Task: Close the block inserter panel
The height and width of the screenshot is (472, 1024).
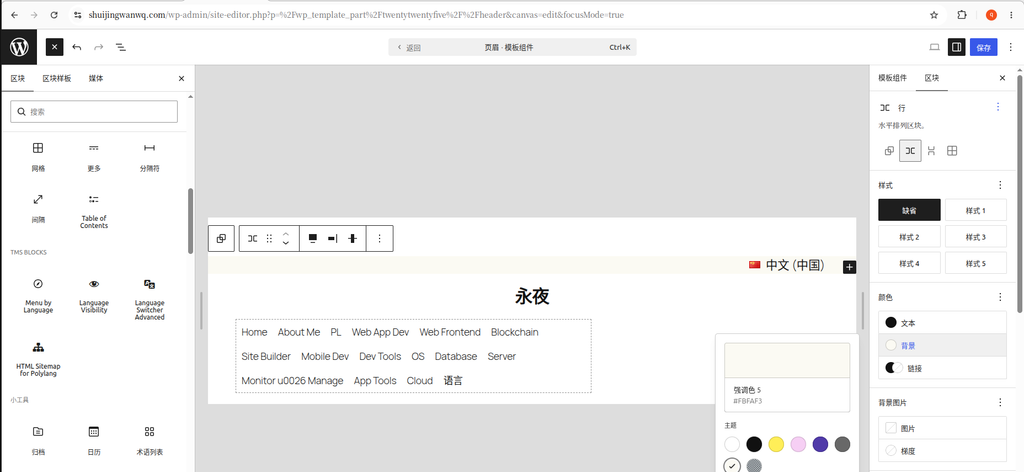Action: 182,78
